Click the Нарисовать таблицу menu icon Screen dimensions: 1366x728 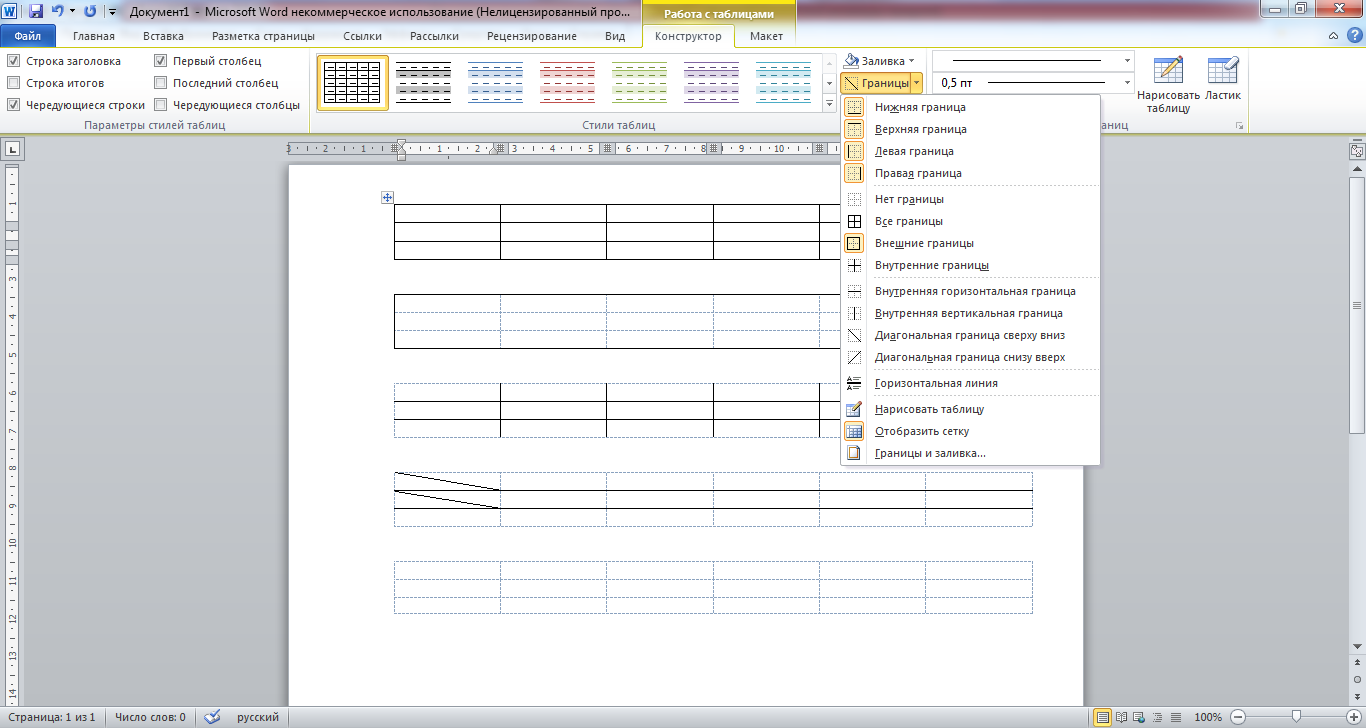(854, 409)
